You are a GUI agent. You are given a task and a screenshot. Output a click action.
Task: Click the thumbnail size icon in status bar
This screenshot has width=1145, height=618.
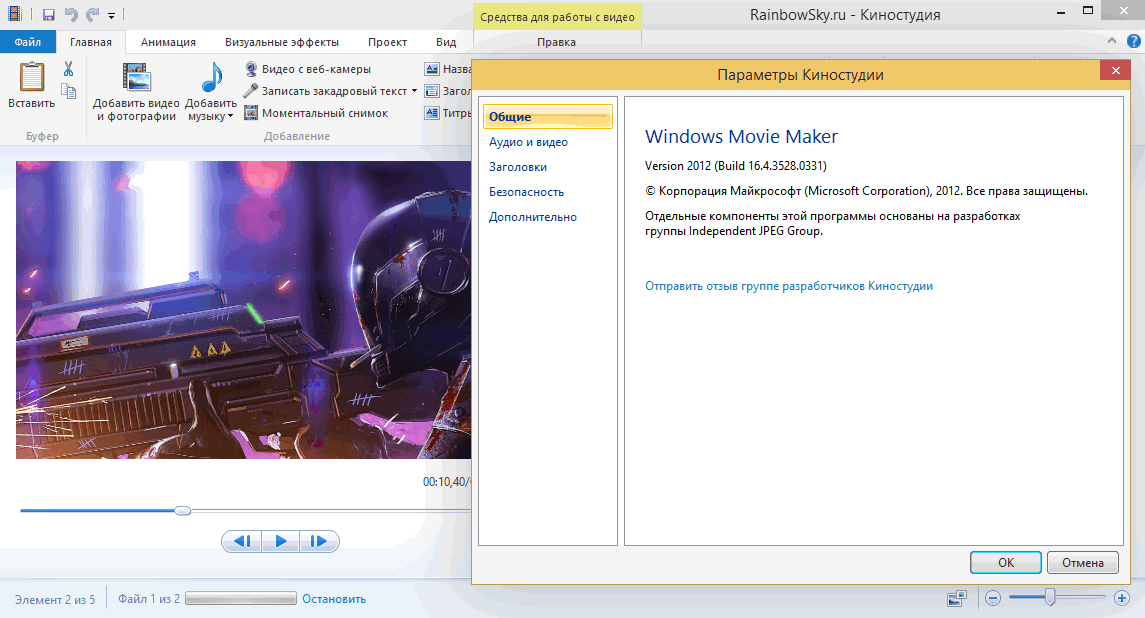(x=957, y=598)
